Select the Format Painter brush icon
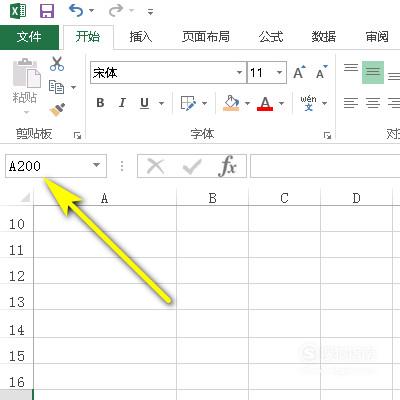Viewport: 400px width, 400px height. 57,110
